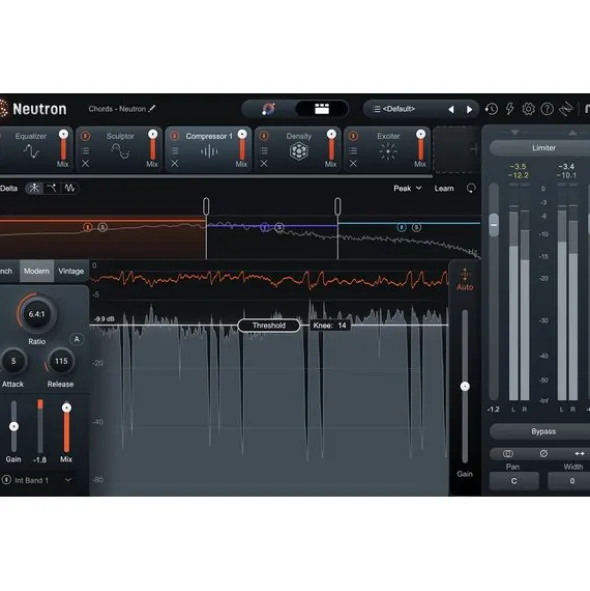Screen dimensions: 590x591
Task: Open Exciter module presets list
Action: click(x=353, y=151)
